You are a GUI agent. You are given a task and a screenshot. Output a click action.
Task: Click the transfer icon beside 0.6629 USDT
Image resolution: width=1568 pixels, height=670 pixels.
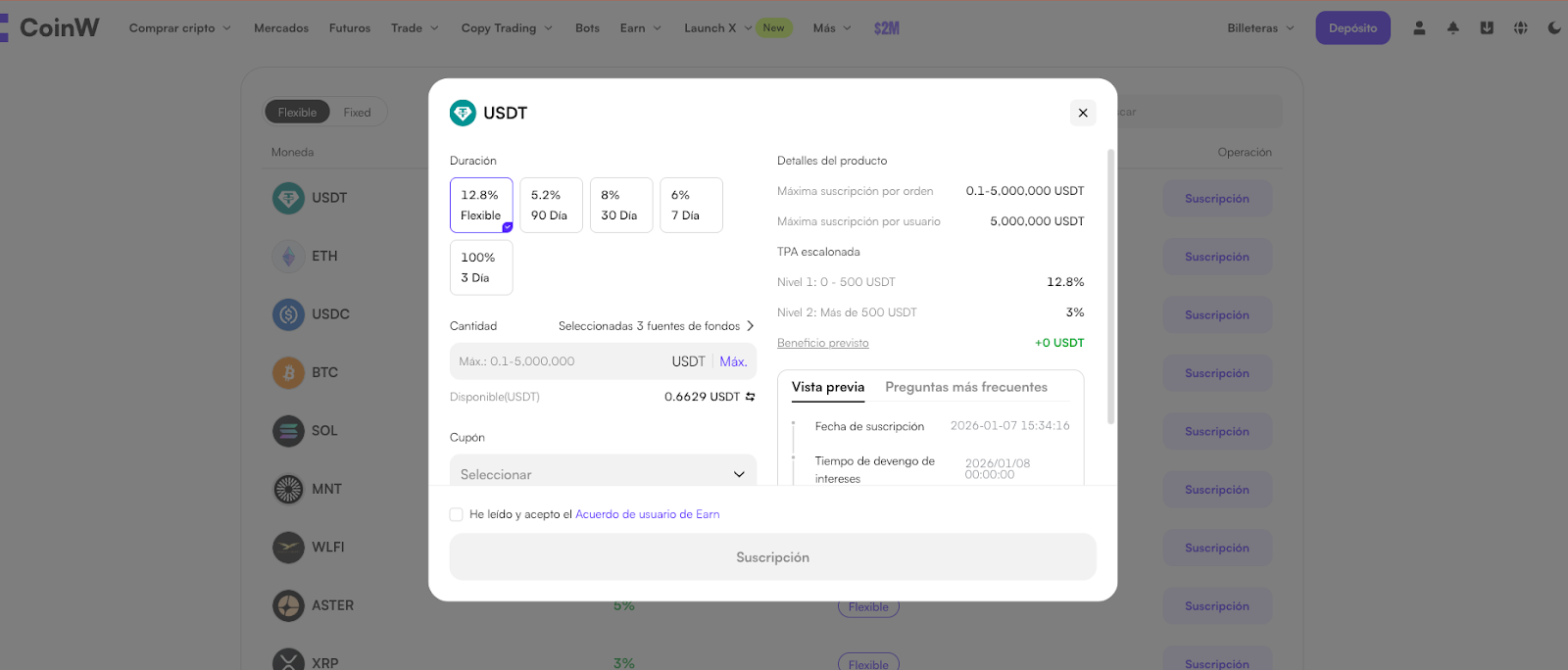coord(751,397)
